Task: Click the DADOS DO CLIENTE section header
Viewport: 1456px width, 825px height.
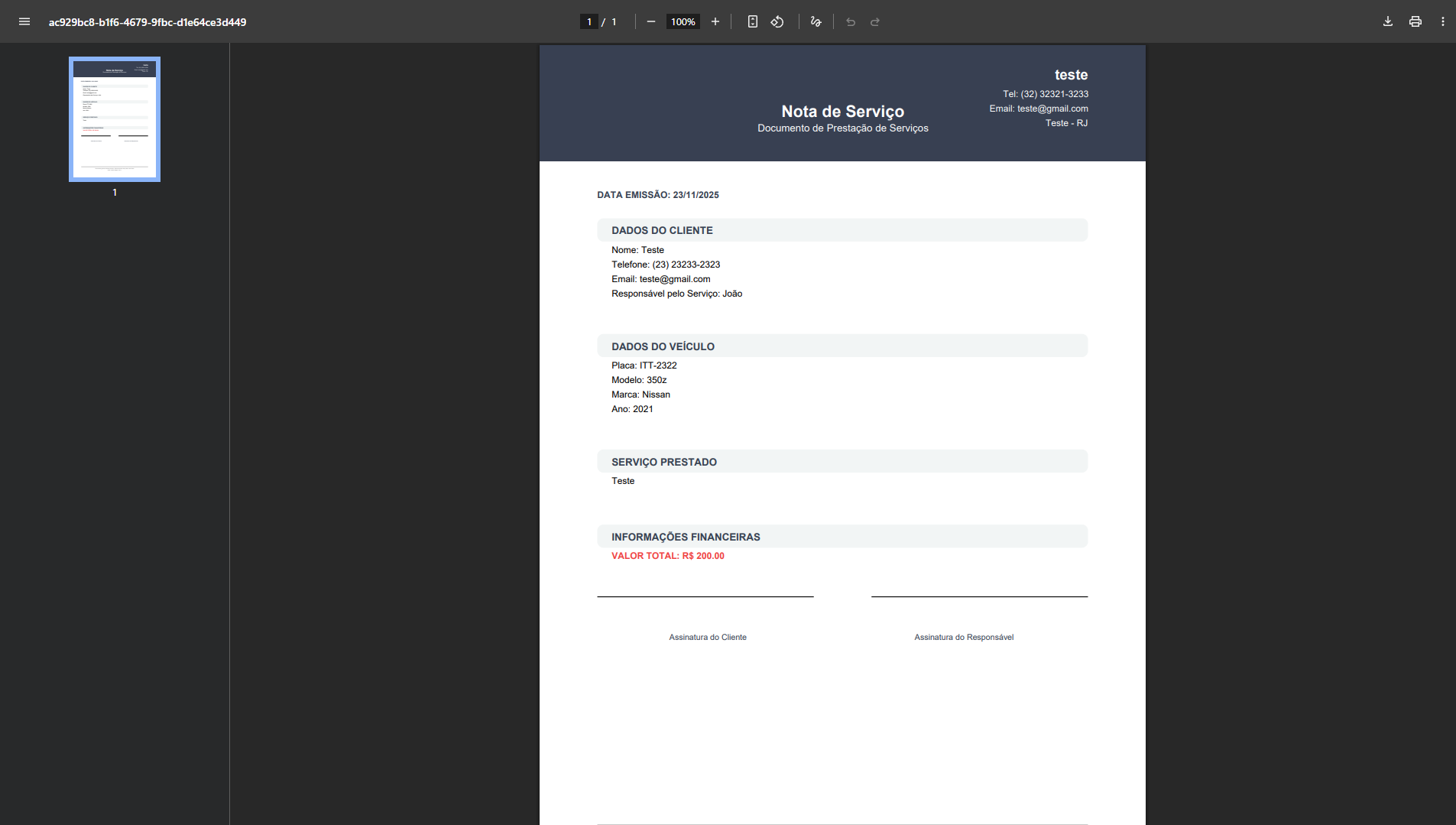Action: 662,230
